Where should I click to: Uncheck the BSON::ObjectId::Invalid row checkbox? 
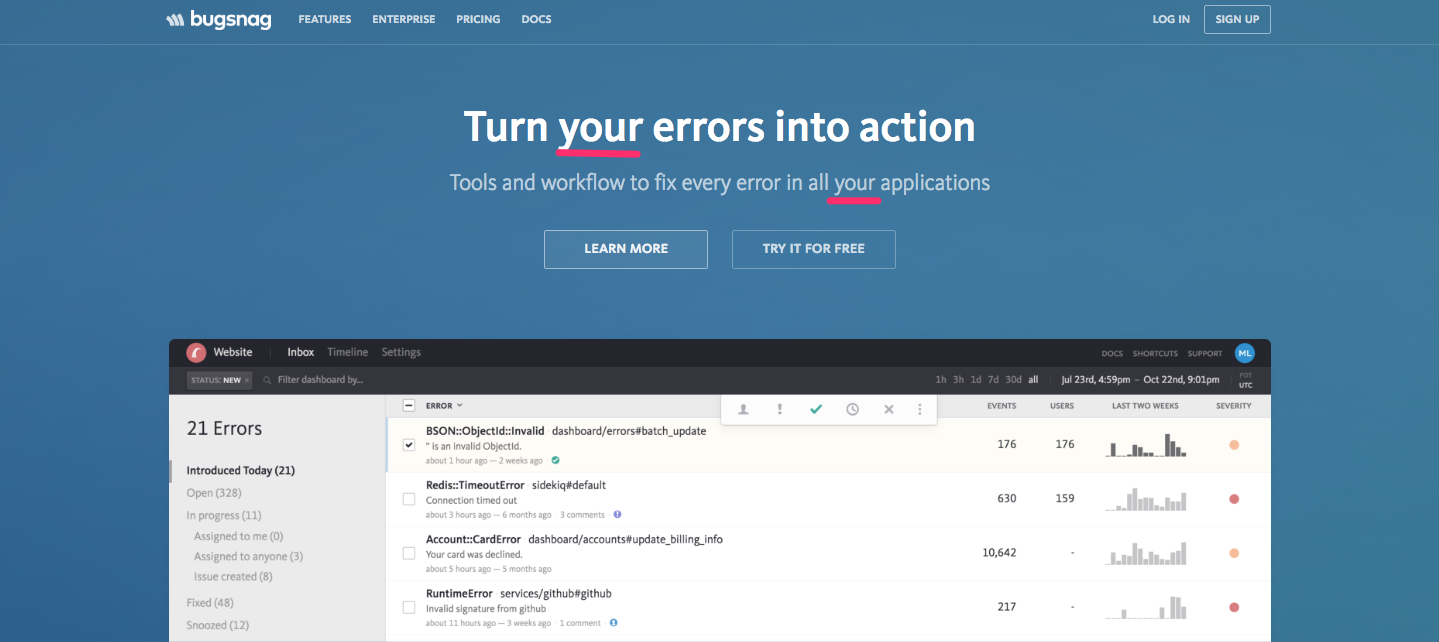[409, 445]
